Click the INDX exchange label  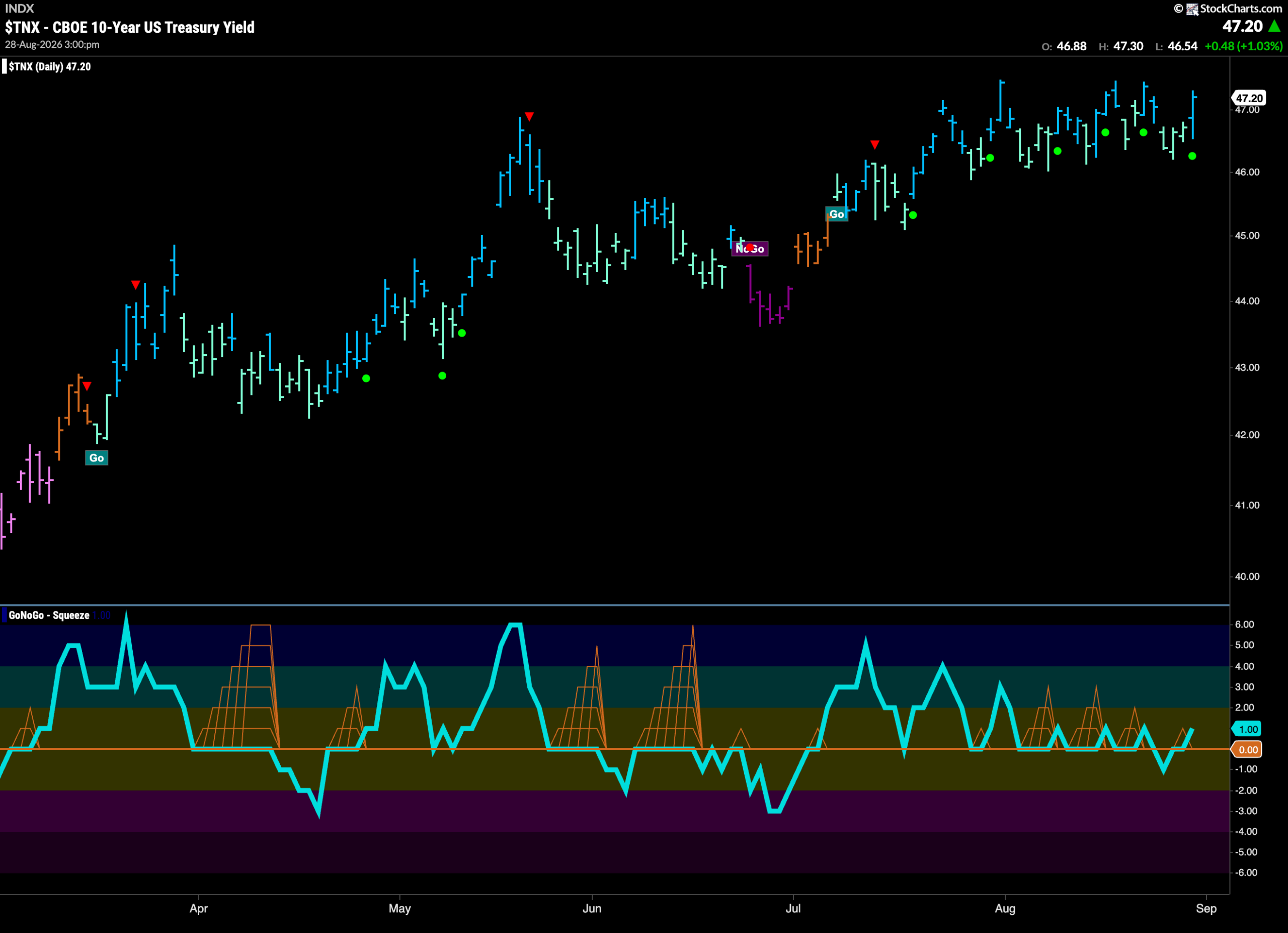(19, 8)
